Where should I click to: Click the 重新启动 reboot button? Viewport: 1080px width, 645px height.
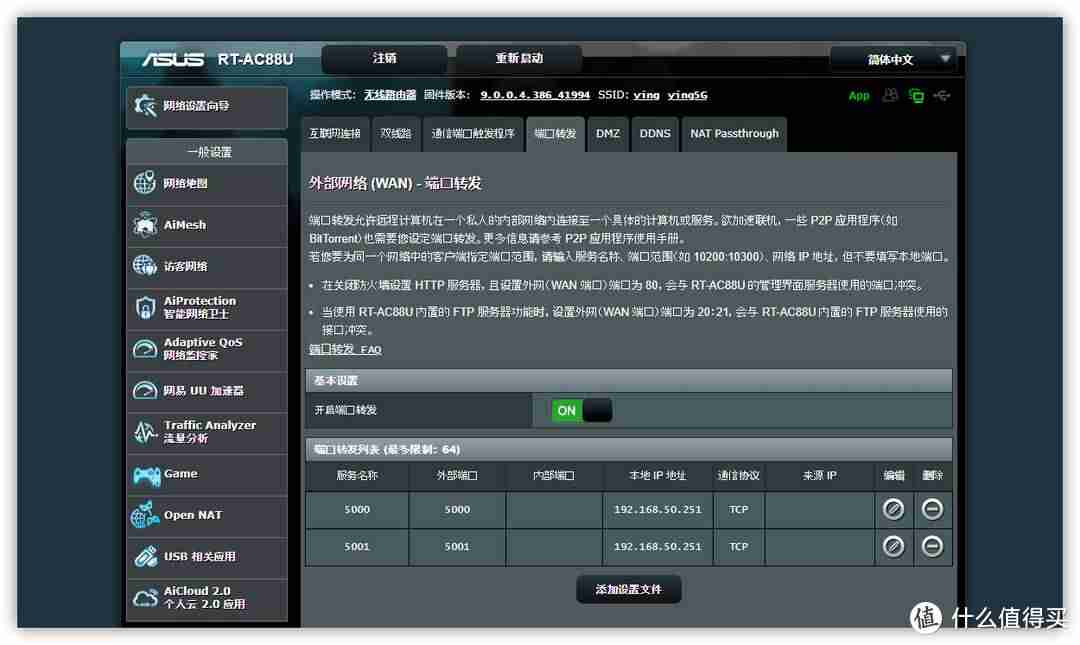tap(519, 59)
